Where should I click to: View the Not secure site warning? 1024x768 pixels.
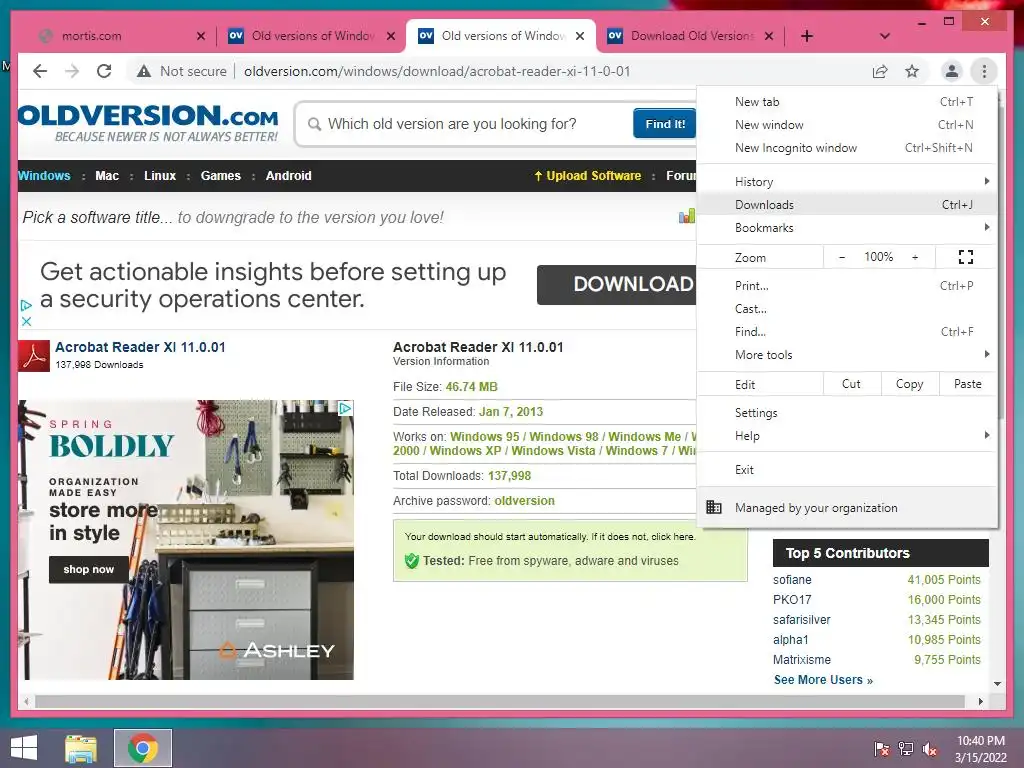(x=182, y=71)
